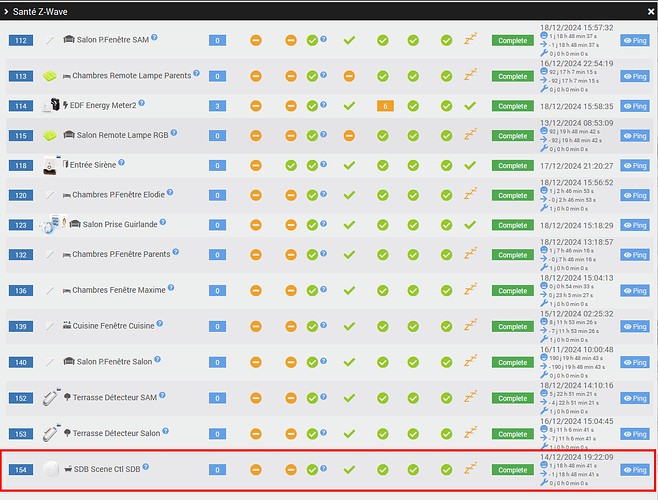The height and width of the screenshot is (500, 658).
Task: Click the zero counter badge for node 139
Action: (217, 327)
